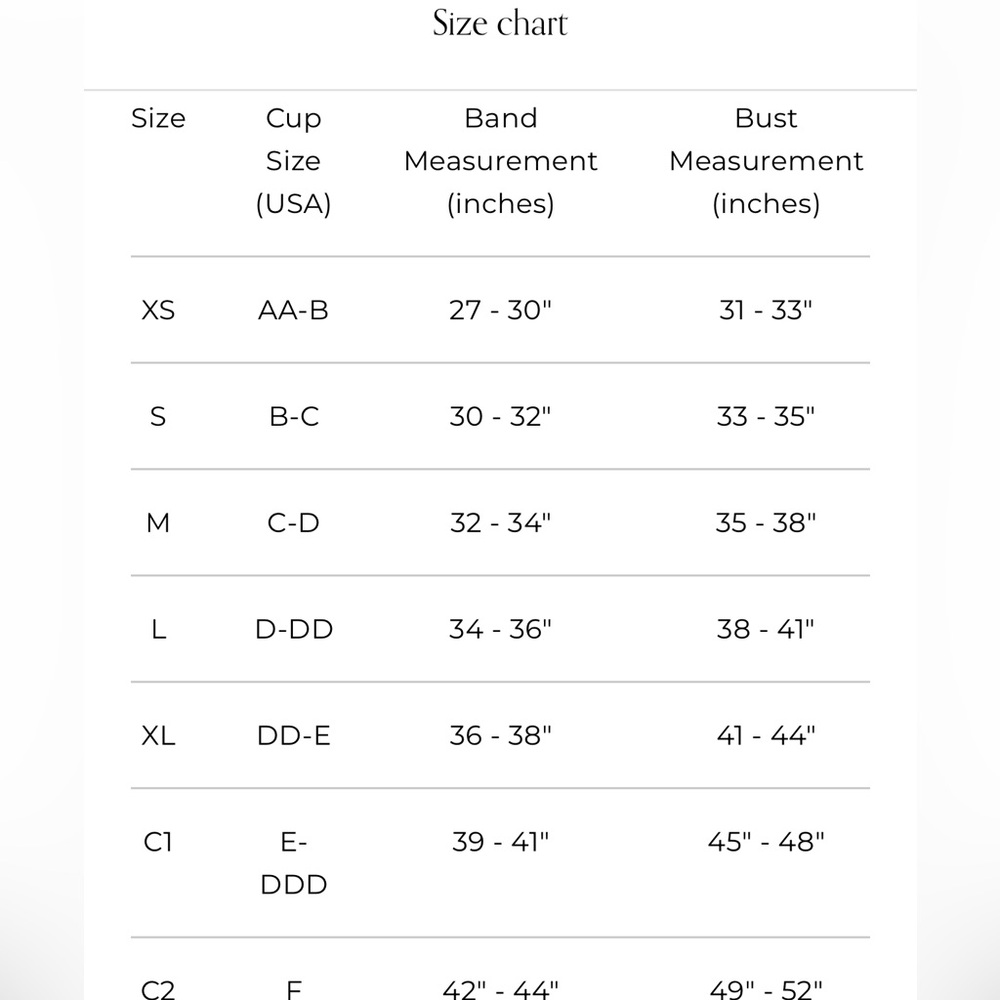Select the C2 size row label
The width and height of the screenshot is (1000, 1000).
coord(158,990)
